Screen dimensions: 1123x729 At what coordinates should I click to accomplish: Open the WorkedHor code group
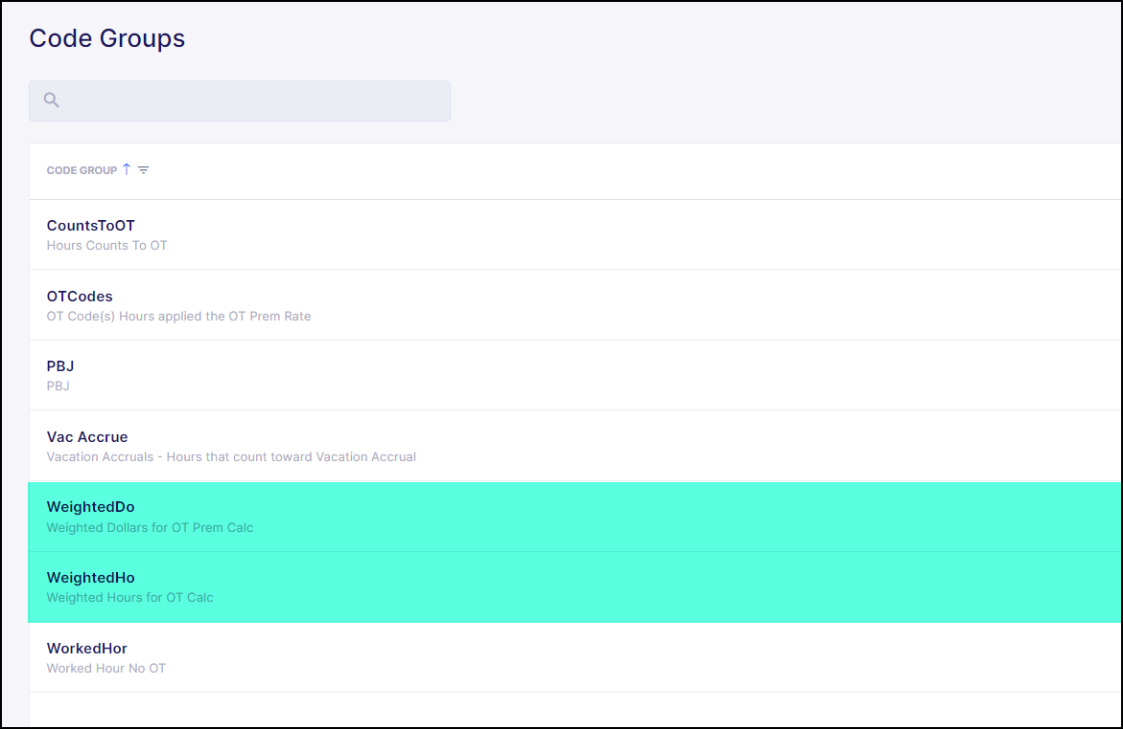(87, 649)
